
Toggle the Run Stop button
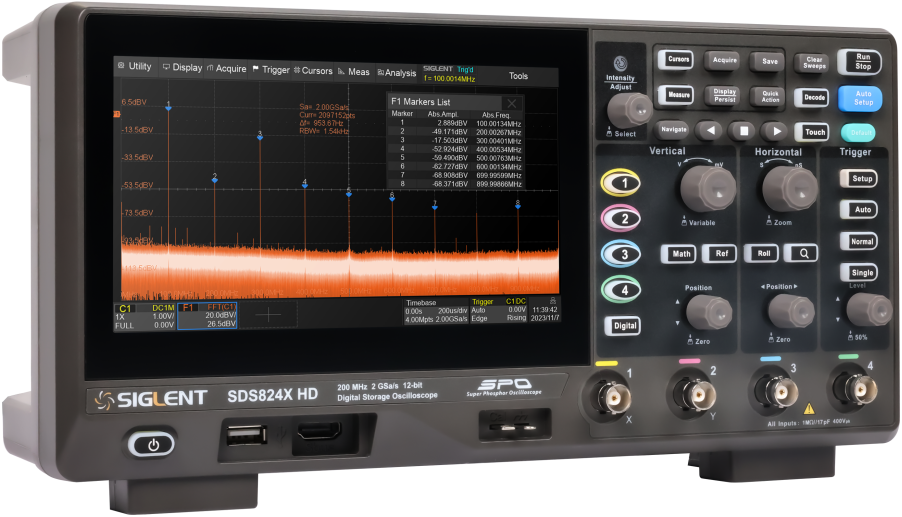(862, 62)
